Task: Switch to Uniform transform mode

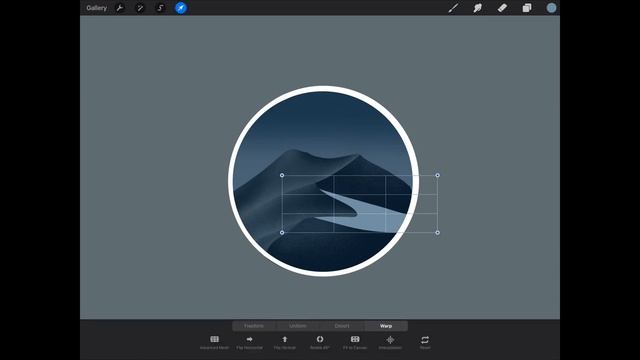Action: (298, 326)
